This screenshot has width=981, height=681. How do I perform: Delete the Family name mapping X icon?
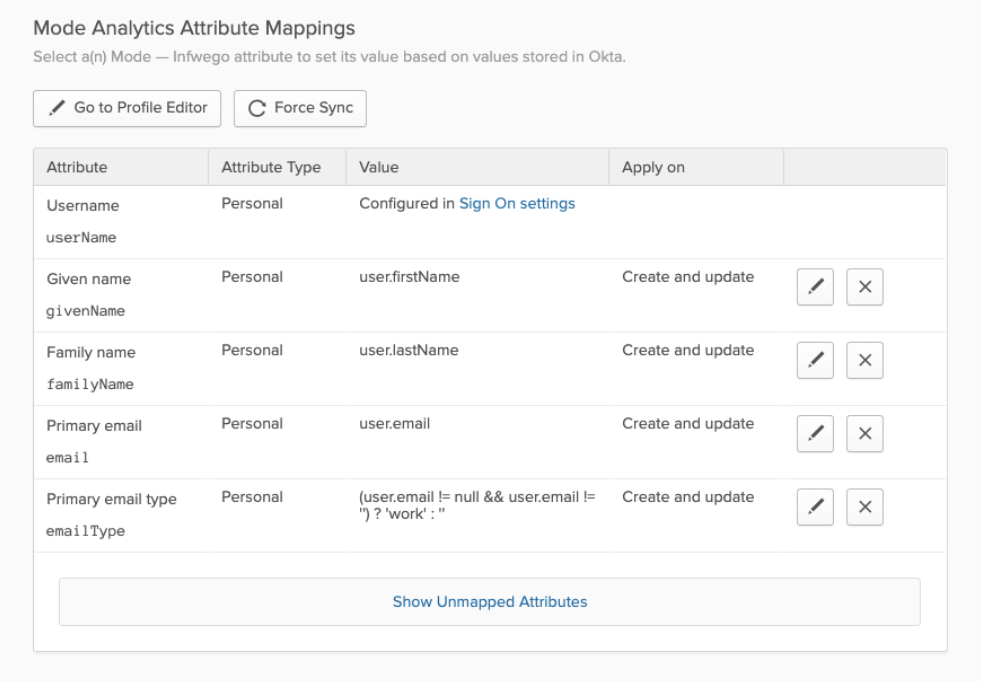pyautogui.click(x=865, y=360)
